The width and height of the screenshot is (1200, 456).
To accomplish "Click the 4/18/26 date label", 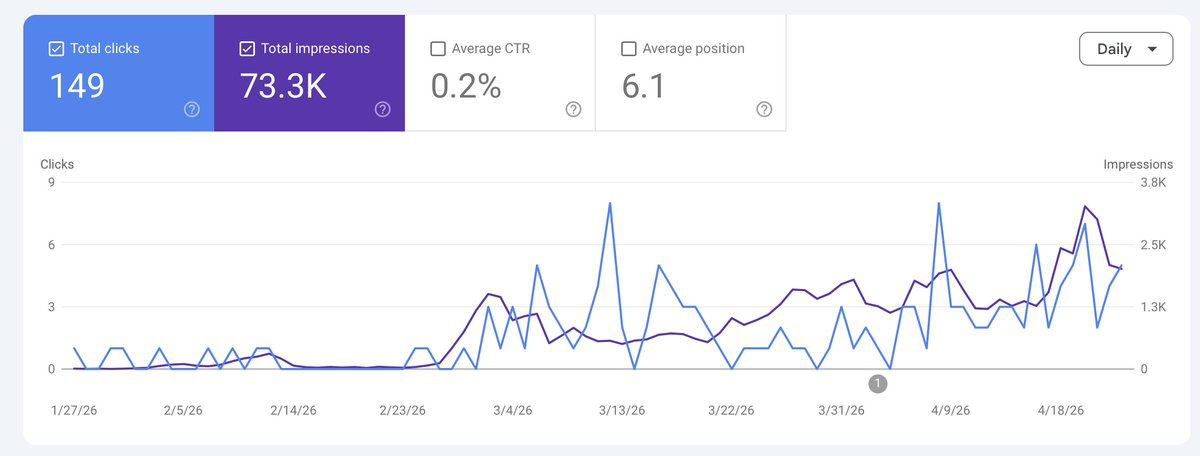I will coord(1058,410).
